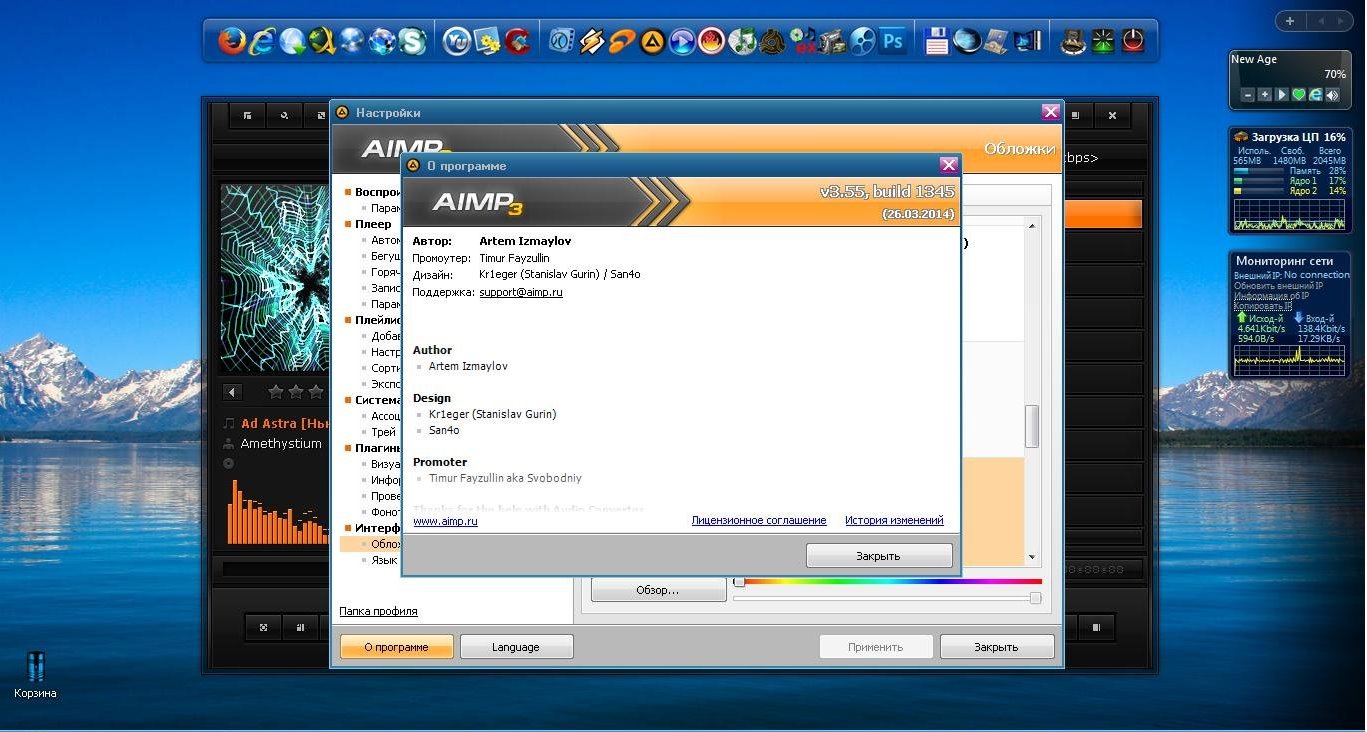Open support@aimp.ru email link
1367x732 pixels.
coord(521,292)
